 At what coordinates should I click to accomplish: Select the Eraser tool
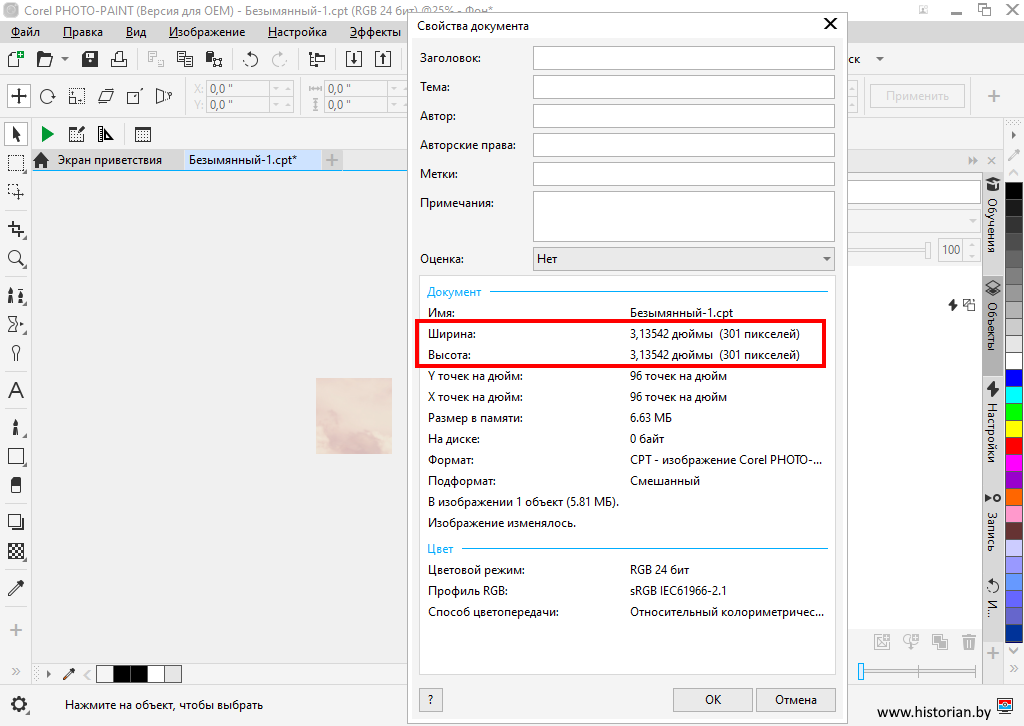[x=16, y=484]
